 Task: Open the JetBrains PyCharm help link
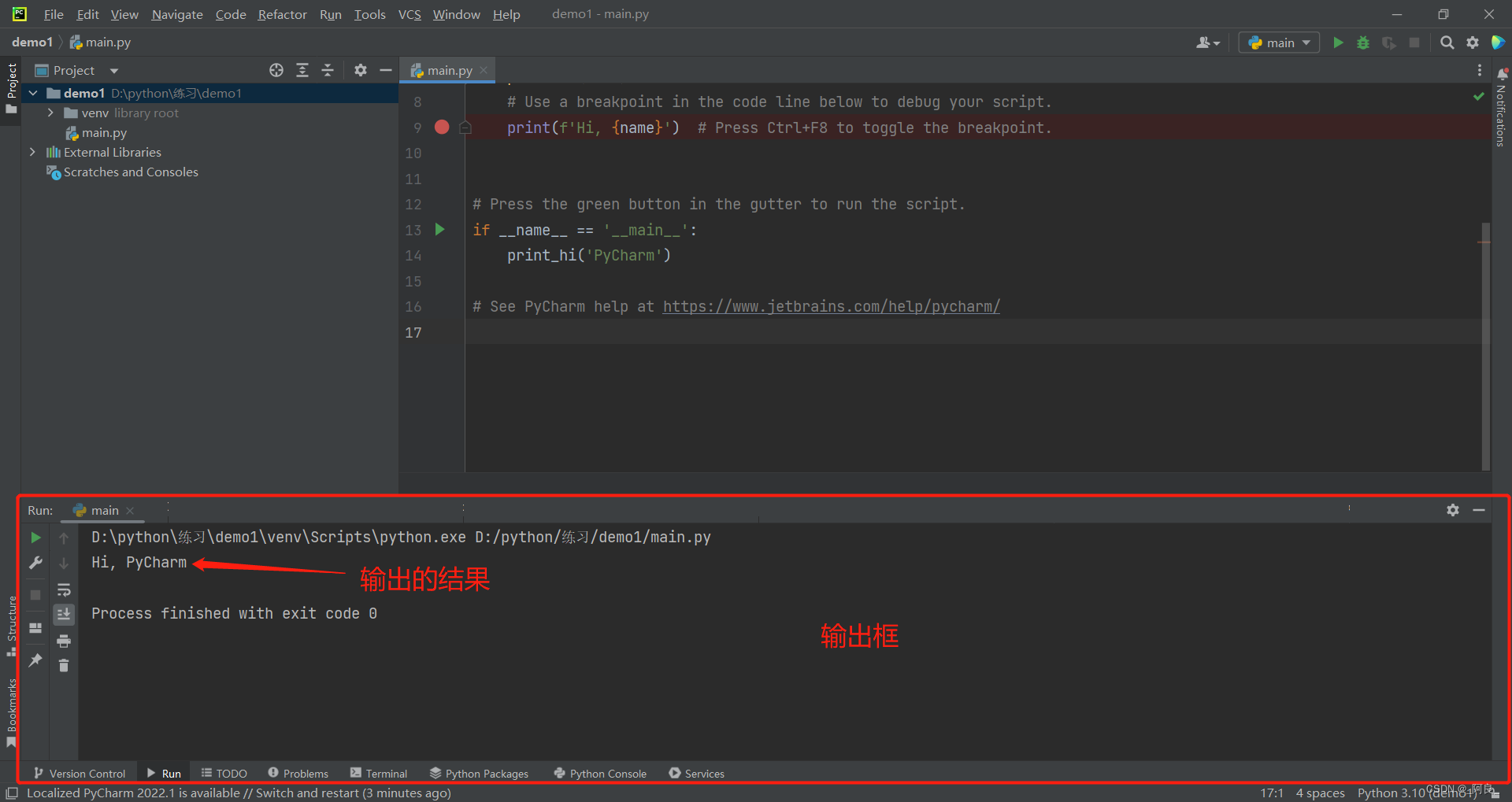click(x=830, y=306)
